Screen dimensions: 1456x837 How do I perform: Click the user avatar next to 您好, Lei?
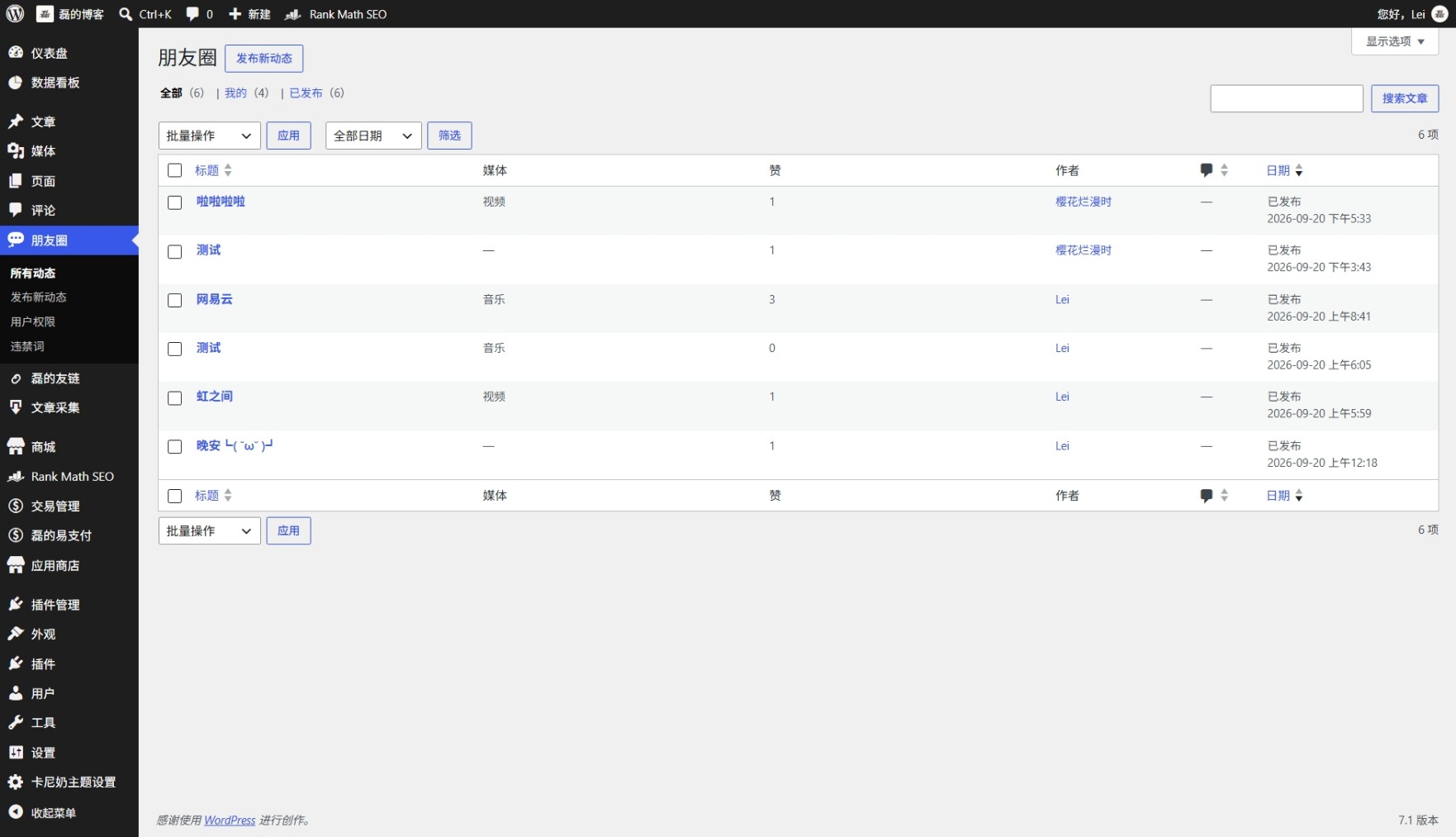pos(1439,14)
